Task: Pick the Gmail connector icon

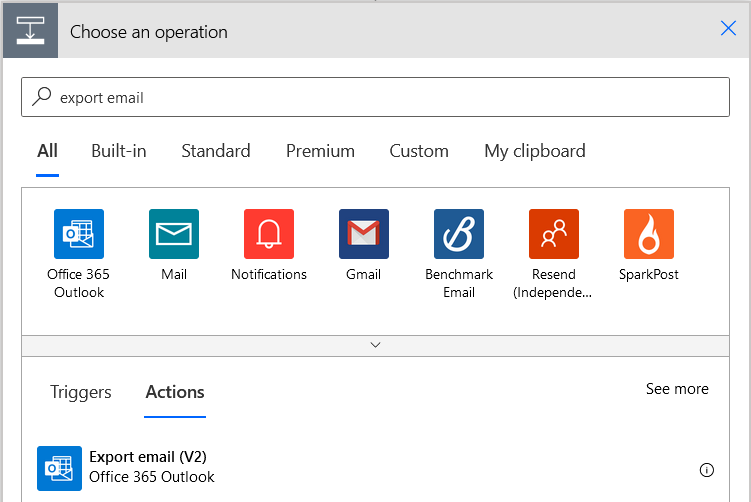Action: tap(364, 234)
